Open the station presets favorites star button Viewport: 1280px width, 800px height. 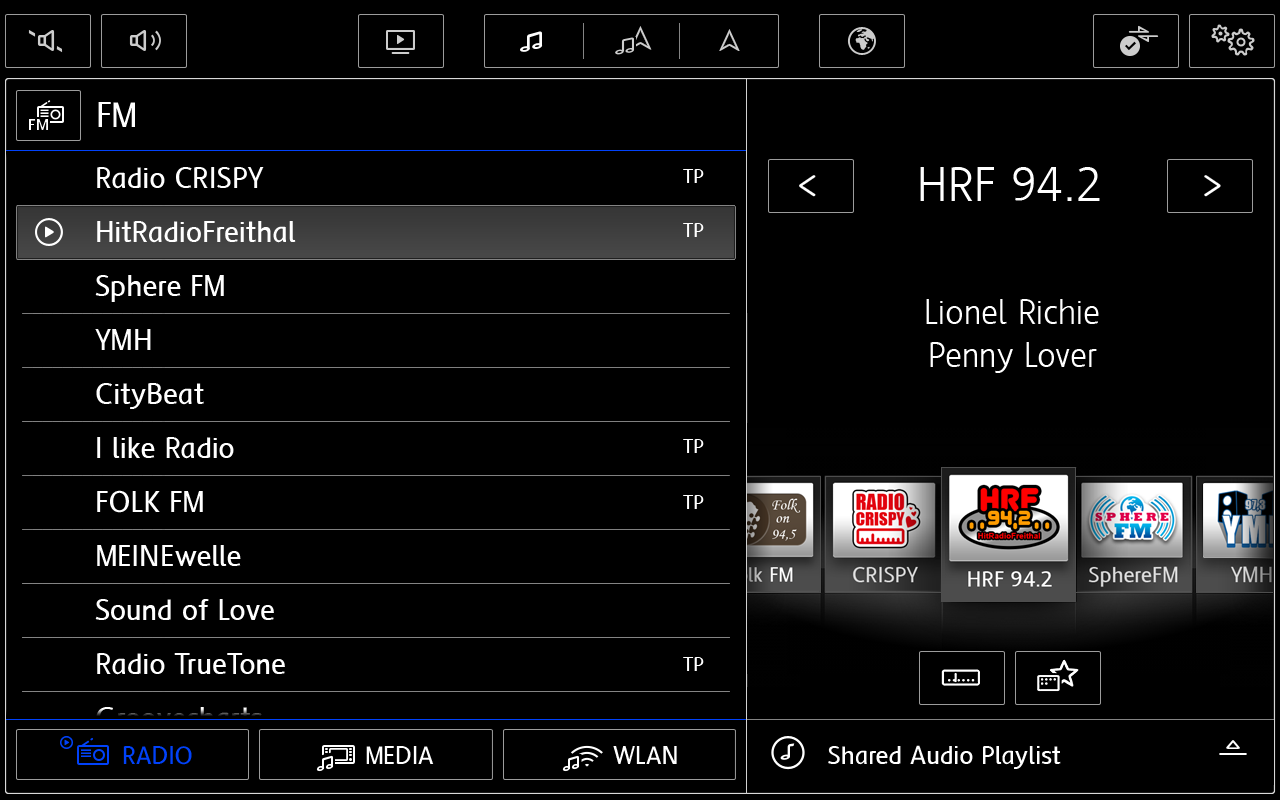tap(1058, 678)
